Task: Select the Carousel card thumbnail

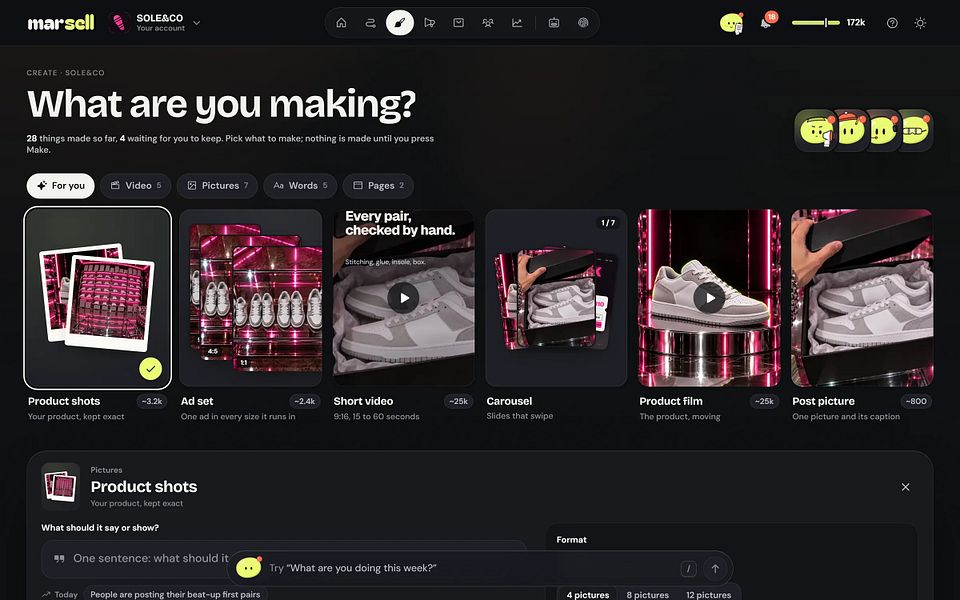Action: click(557, 298)
